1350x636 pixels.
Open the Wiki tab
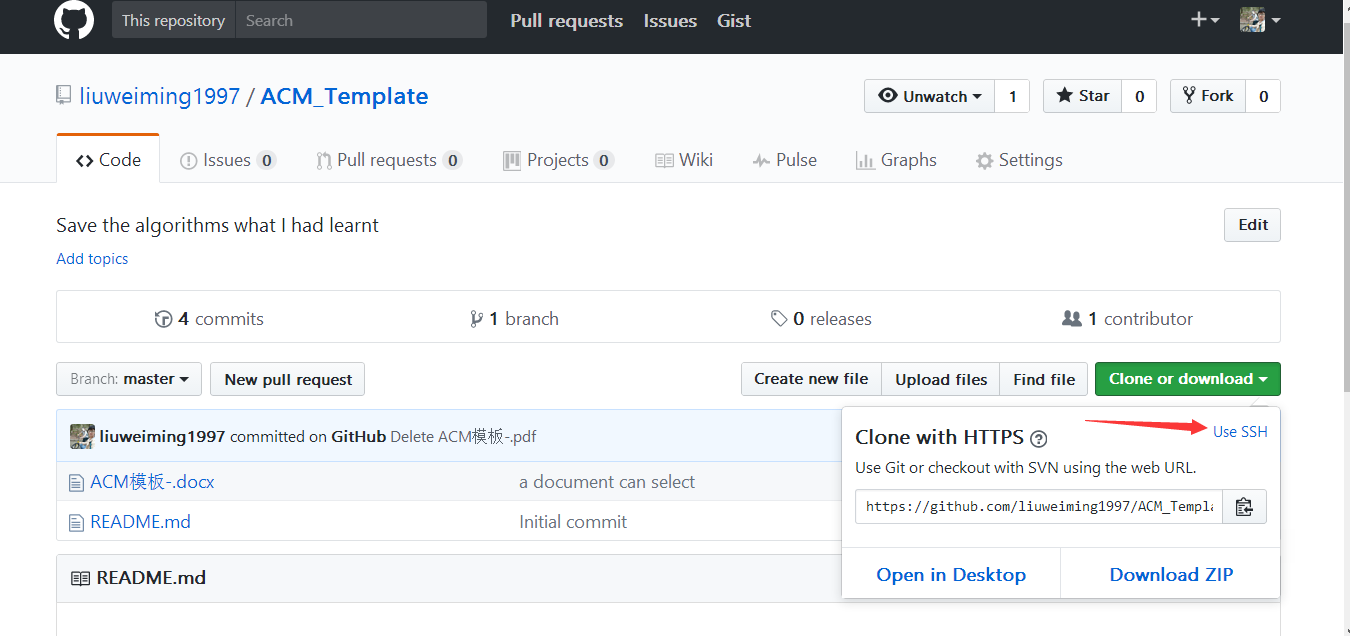[x=683, y=160]
